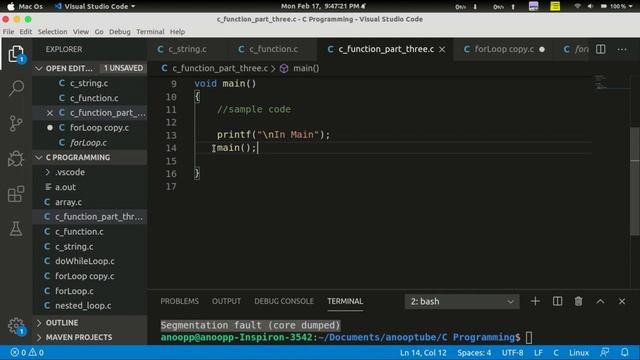This screenshot has width=640, height=360.
Task: Click the main() symbol breadcrumb
Action: (x=306, y=68)
